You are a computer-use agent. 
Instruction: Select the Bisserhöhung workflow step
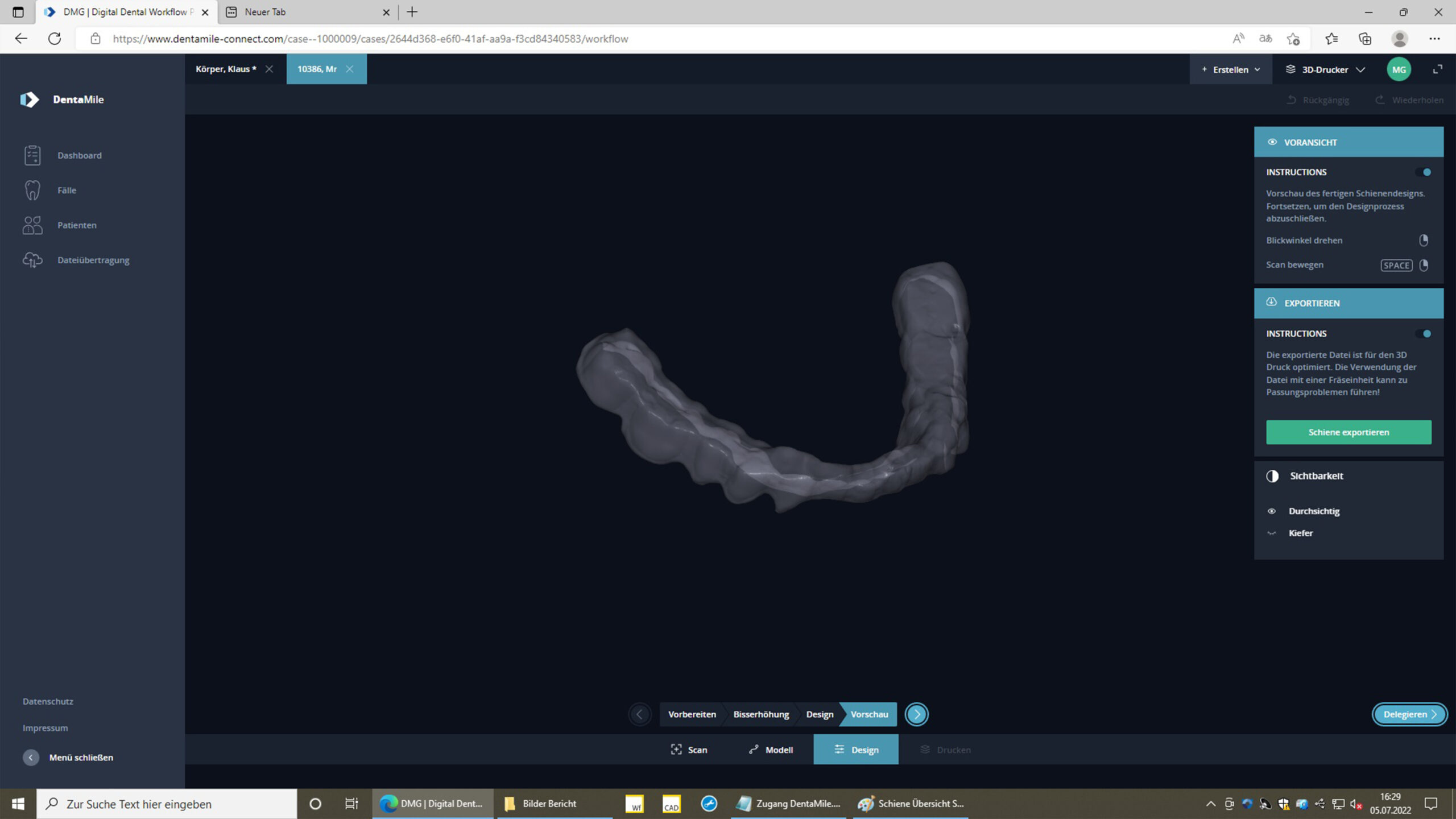(761, 714)
